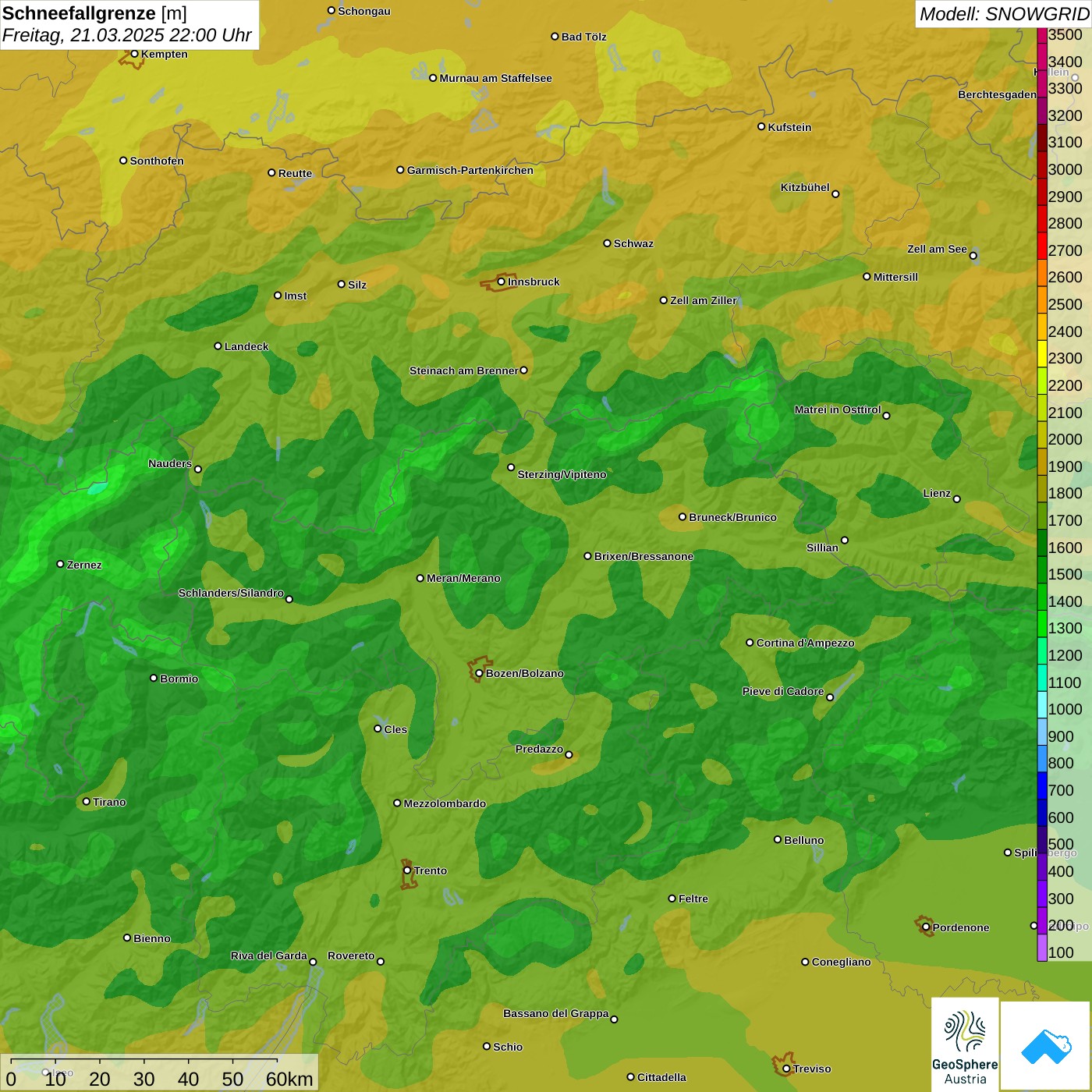Screen dimensions: 1092x1092
Task: Click the Schlanders/Silandro label
Action: point(231,593)
